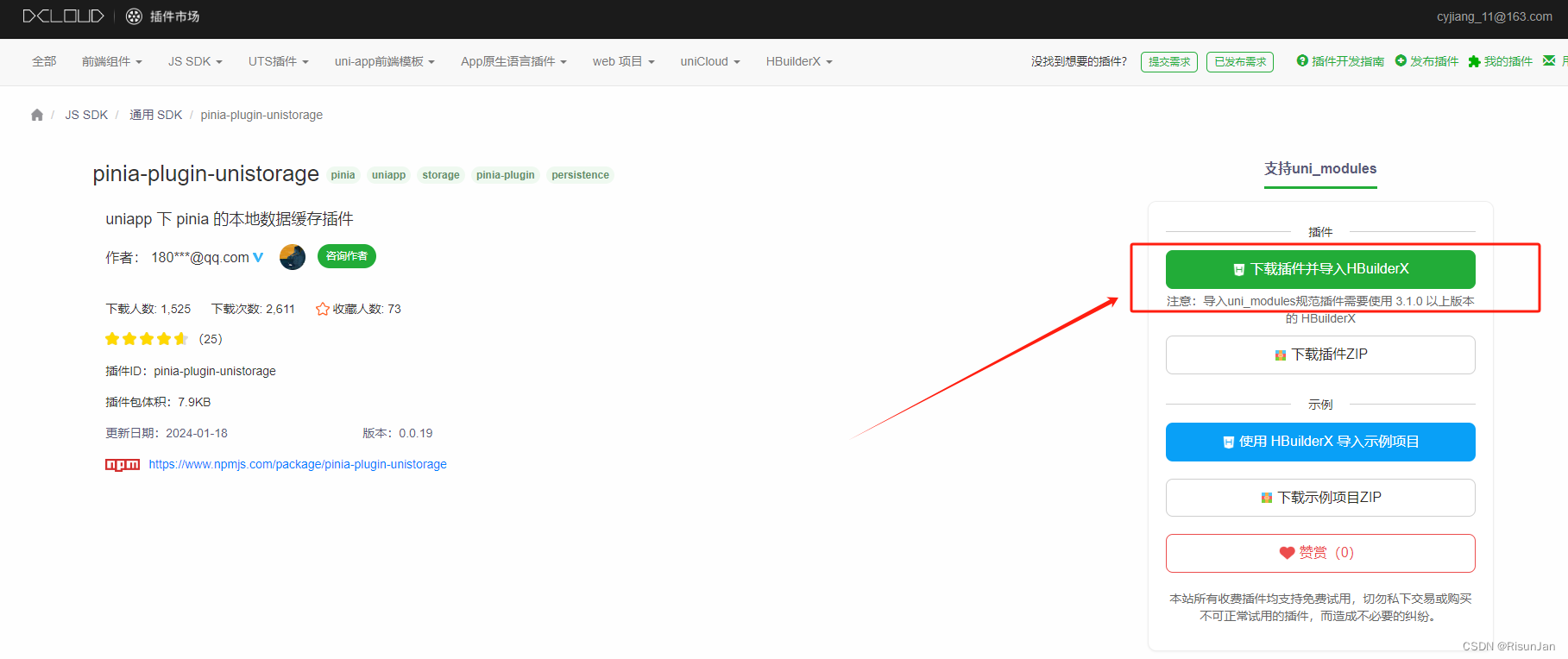
Task: Expand the uni-app前端模板 dropdown
Action: pos(384,61)
